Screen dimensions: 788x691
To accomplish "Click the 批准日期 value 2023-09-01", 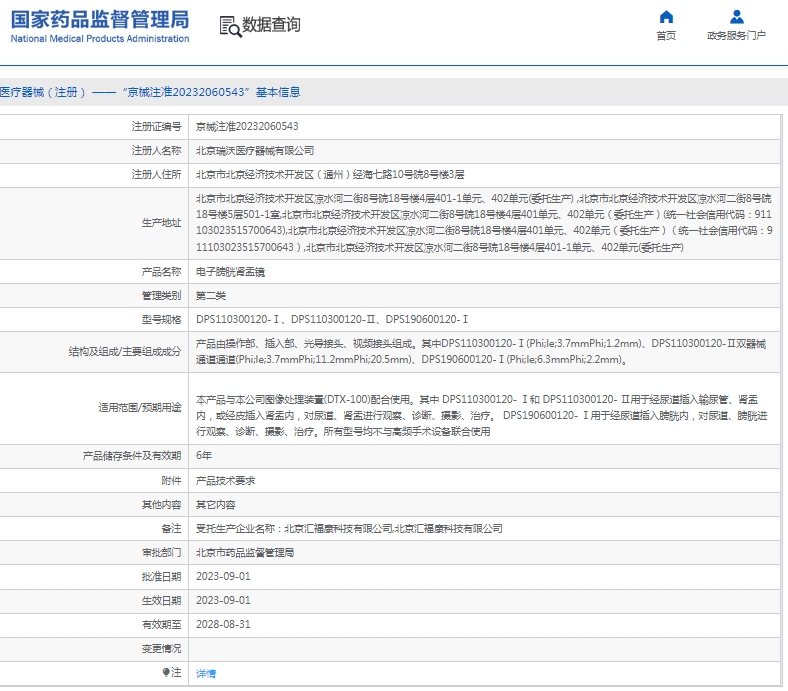I will (x=223, y=576).
